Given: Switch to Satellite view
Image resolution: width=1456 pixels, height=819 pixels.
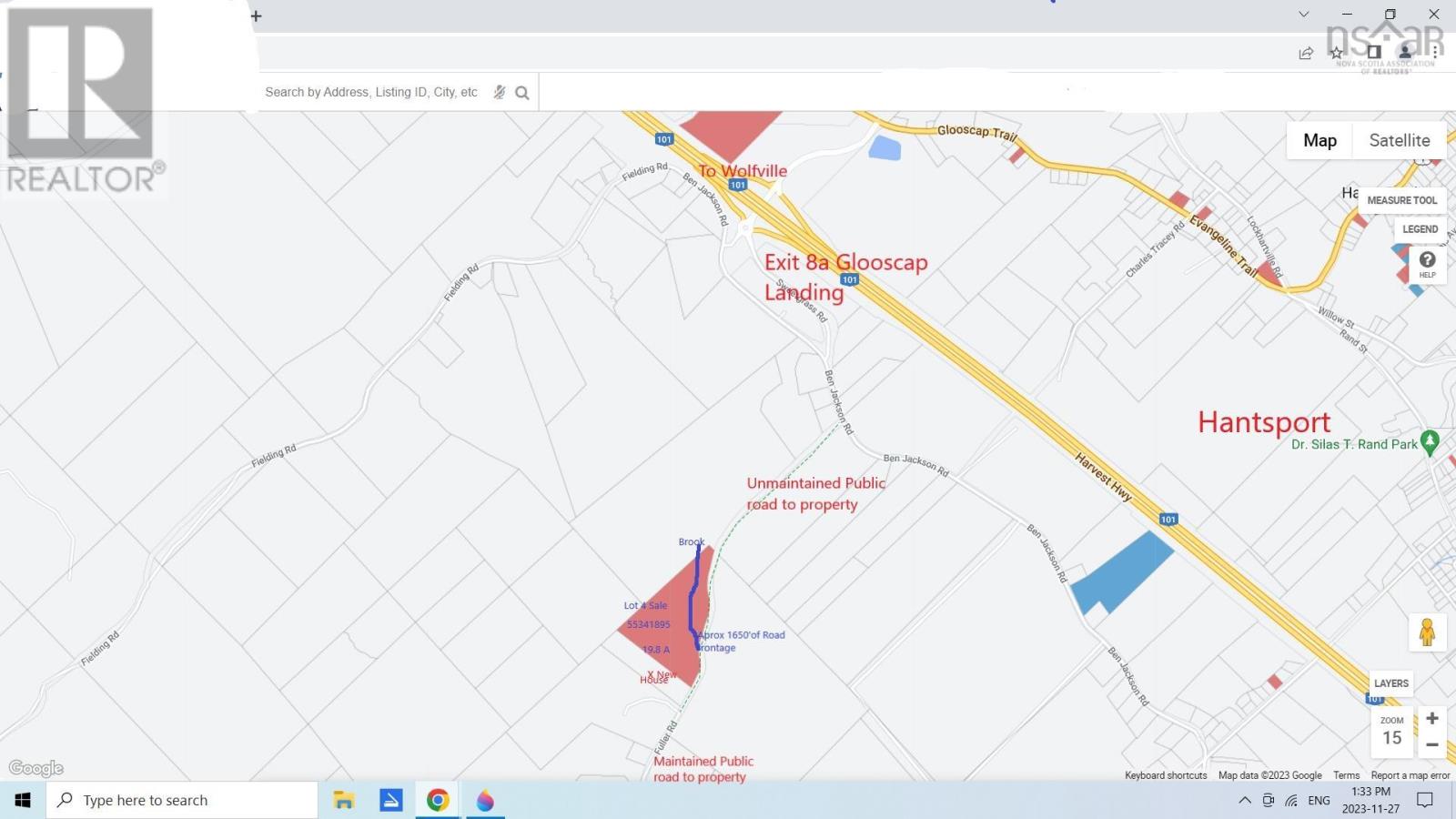Looking at the screenshot, I should pyautogui.click(x=1399, y=140).
